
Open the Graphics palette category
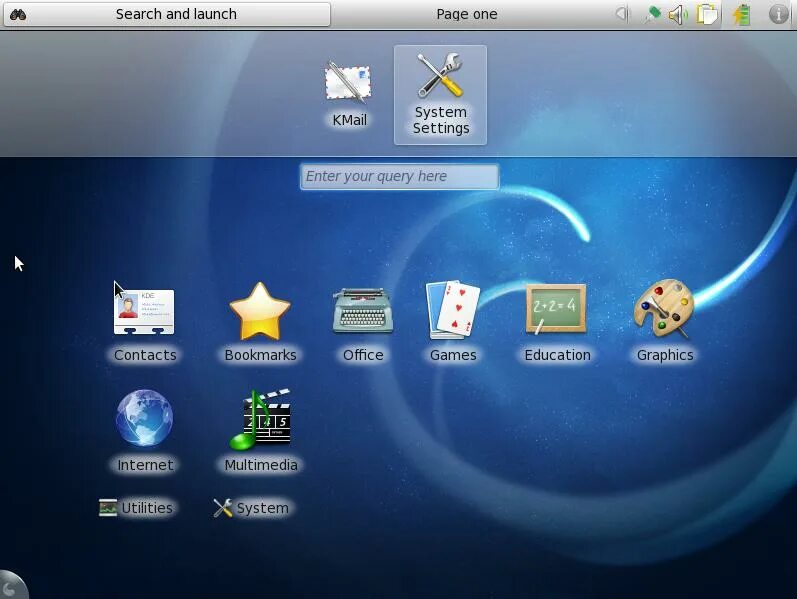click(665, 322)
